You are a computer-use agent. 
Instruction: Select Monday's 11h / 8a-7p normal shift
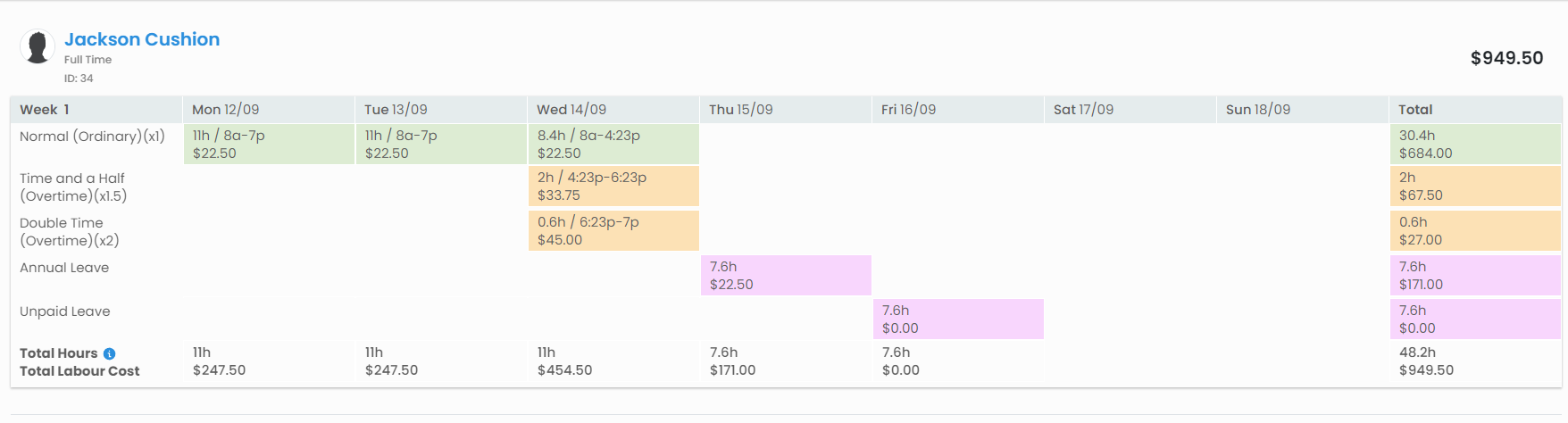(269, 145)
